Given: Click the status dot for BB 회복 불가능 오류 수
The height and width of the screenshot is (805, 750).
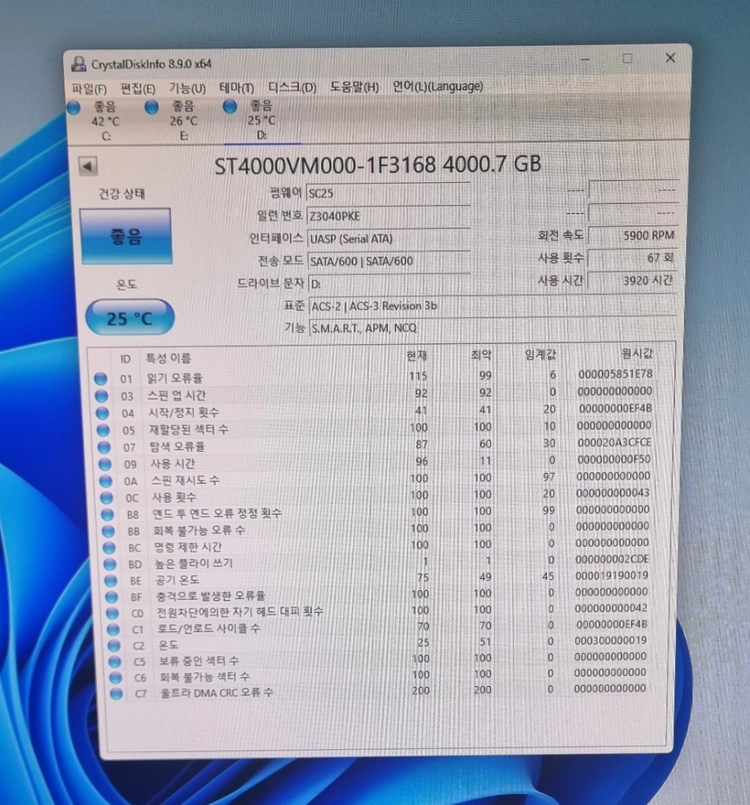Looking at the screenshot, I should coord(108,531).
